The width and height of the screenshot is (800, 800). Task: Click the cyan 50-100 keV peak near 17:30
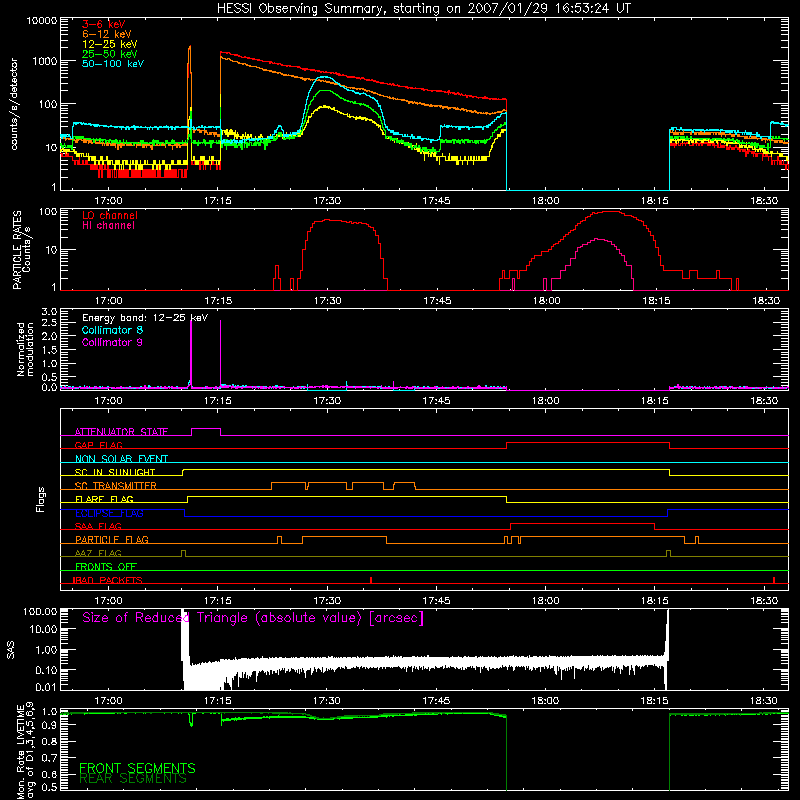click(x=322, y=78)
